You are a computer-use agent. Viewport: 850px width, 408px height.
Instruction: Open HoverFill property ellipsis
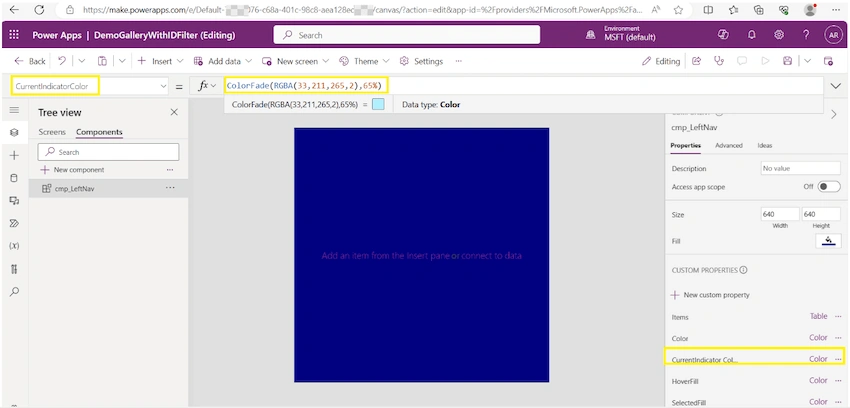[x=839, y=380]
